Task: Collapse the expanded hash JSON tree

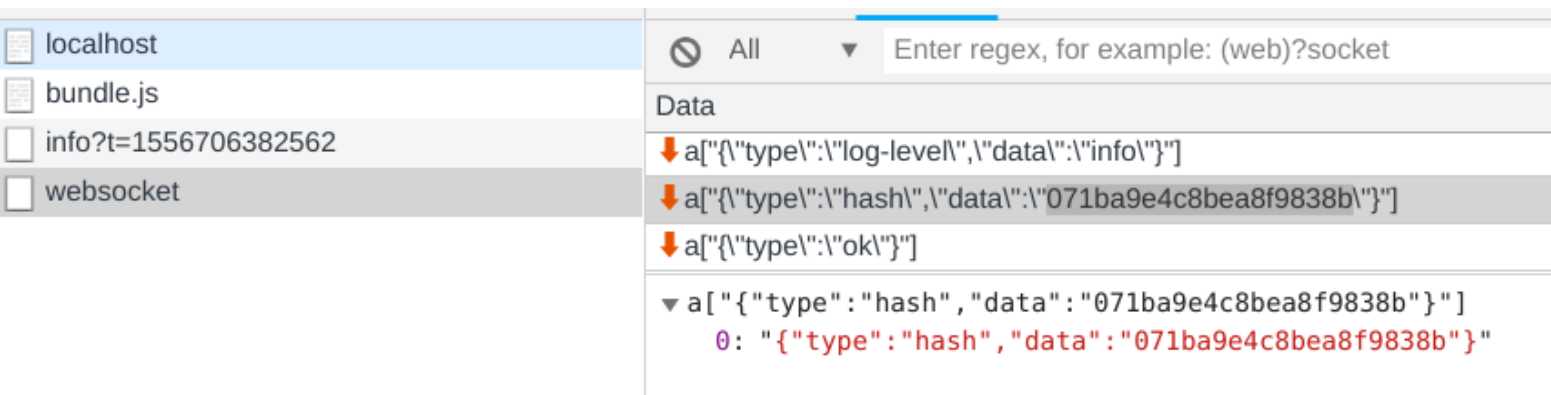Action: (x=669, y=303)
